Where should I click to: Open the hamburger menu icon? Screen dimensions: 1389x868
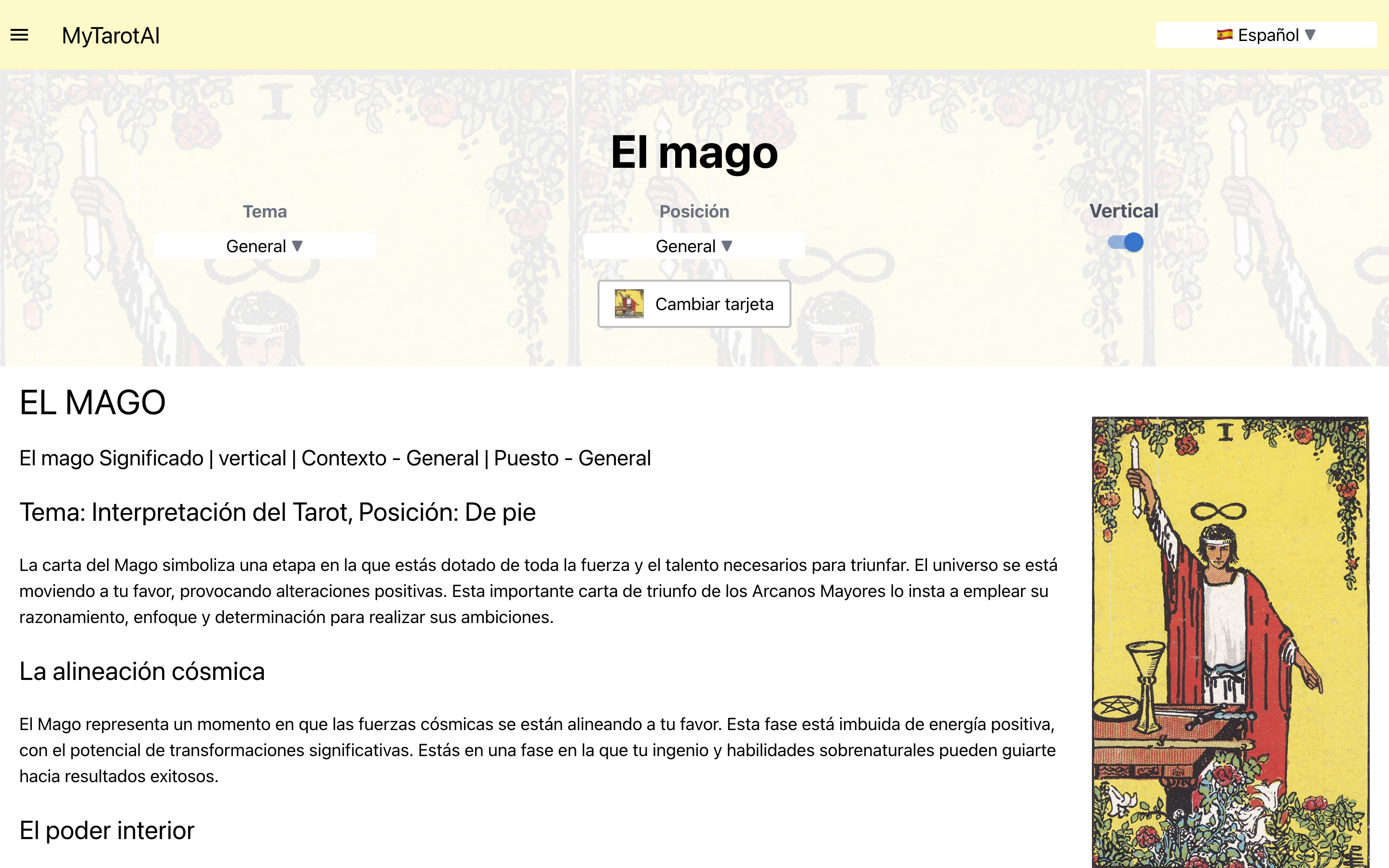point(19,35)
